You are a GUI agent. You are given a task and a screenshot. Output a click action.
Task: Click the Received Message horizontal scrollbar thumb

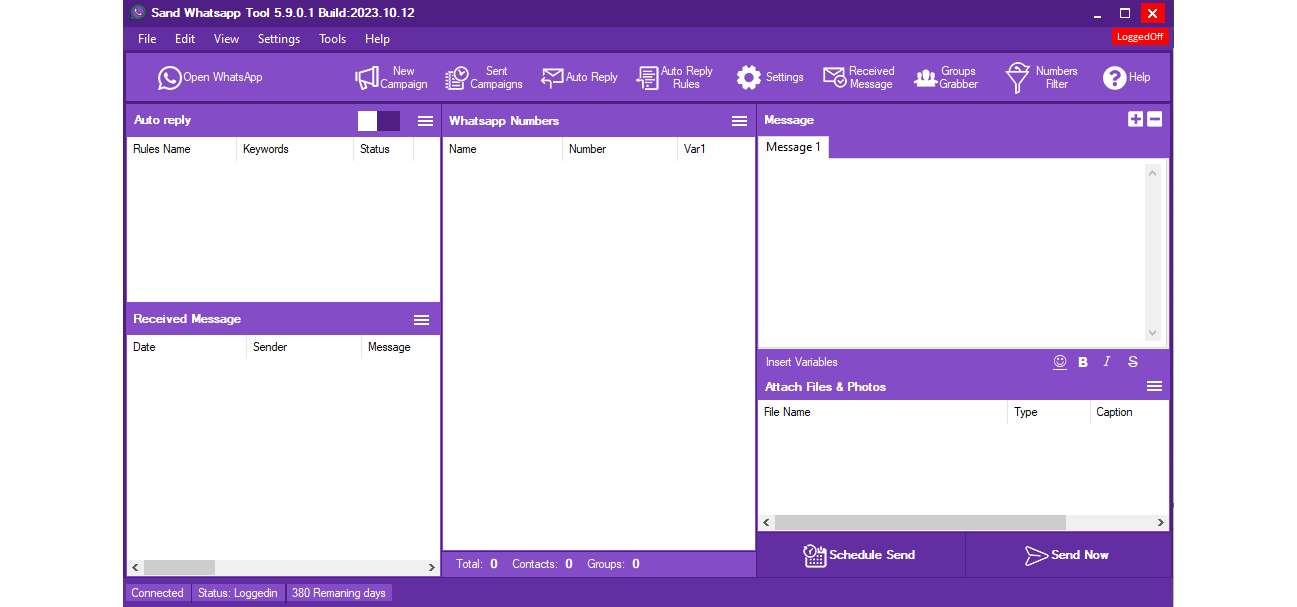[x=179, y=567]
